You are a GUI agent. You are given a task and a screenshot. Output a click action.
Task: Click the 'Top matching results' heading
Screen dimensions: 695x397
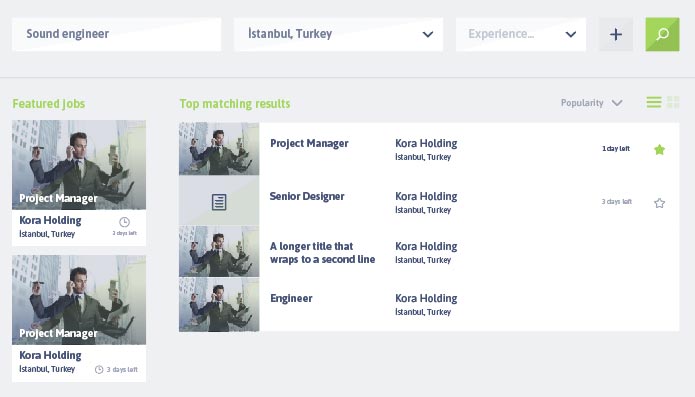click(x=235, y=104)
